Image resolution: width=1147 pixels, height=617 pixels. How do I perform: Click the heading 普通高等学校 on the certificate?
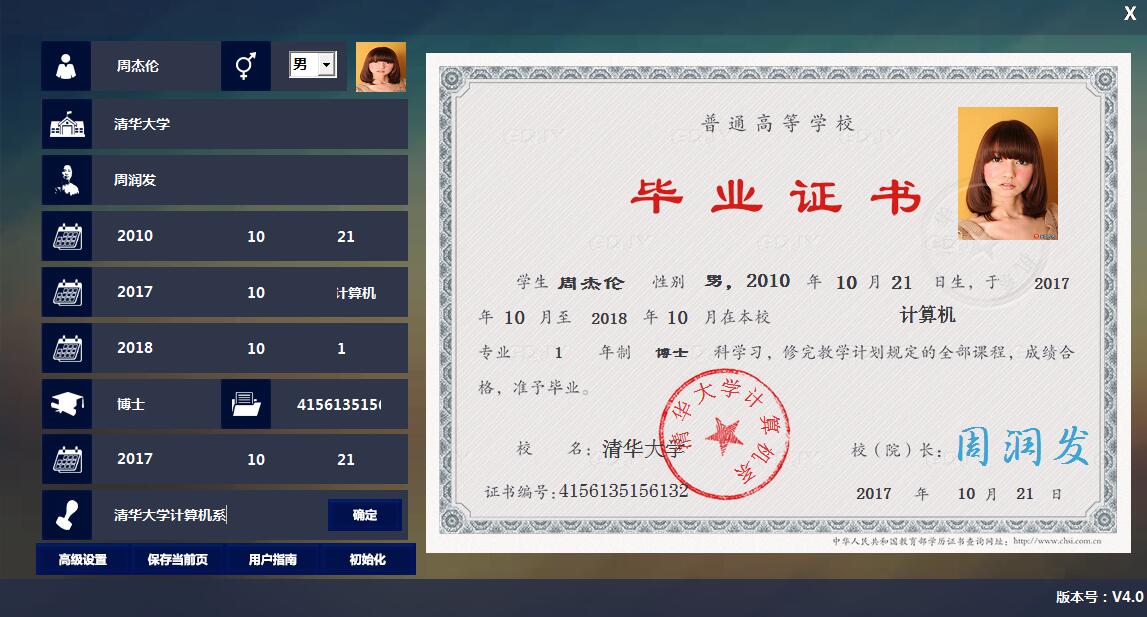click(x=777, y=123)
